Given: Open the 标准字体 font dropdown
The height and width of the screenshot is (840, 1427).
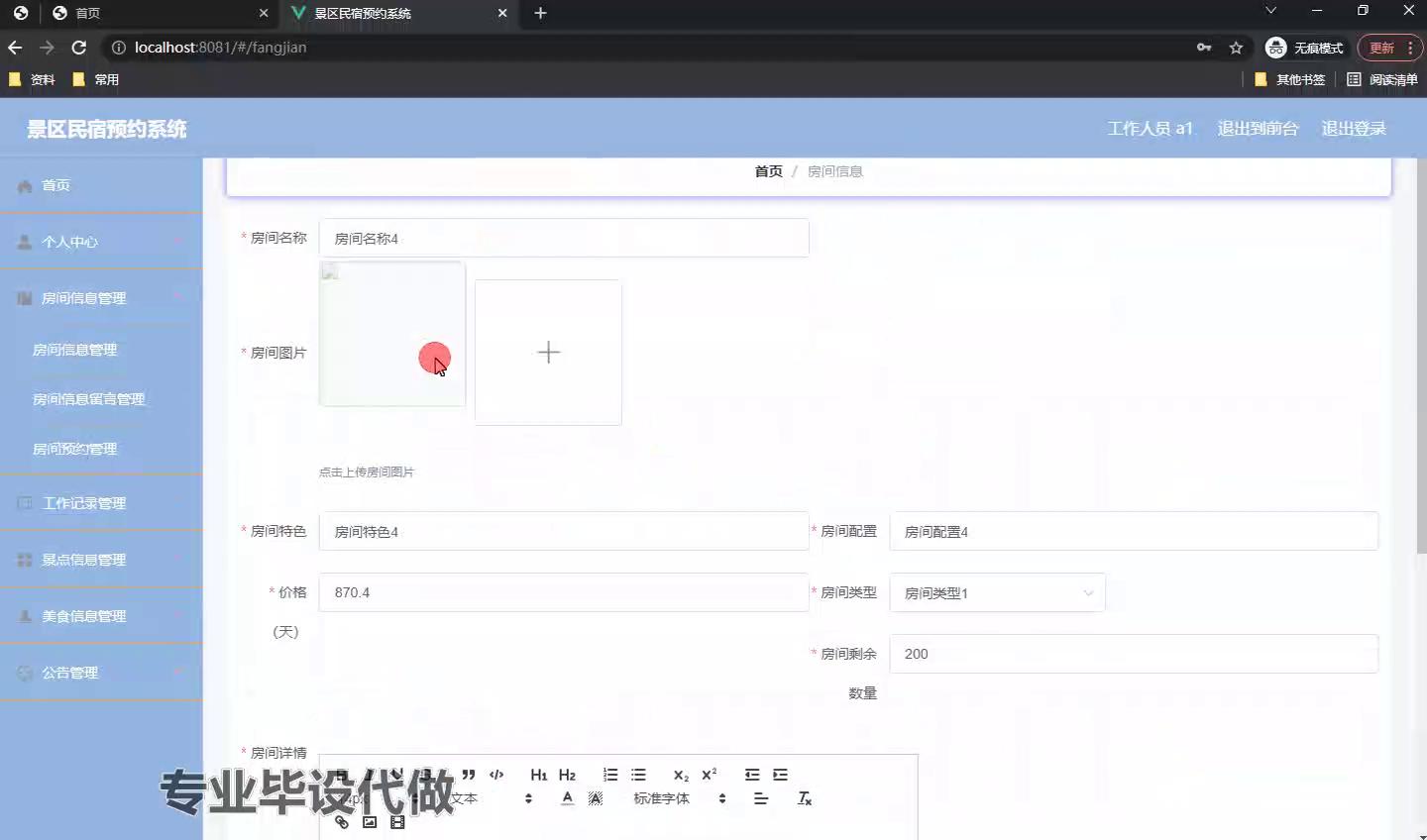Looking at the screenshot, I should coord(680,798).
